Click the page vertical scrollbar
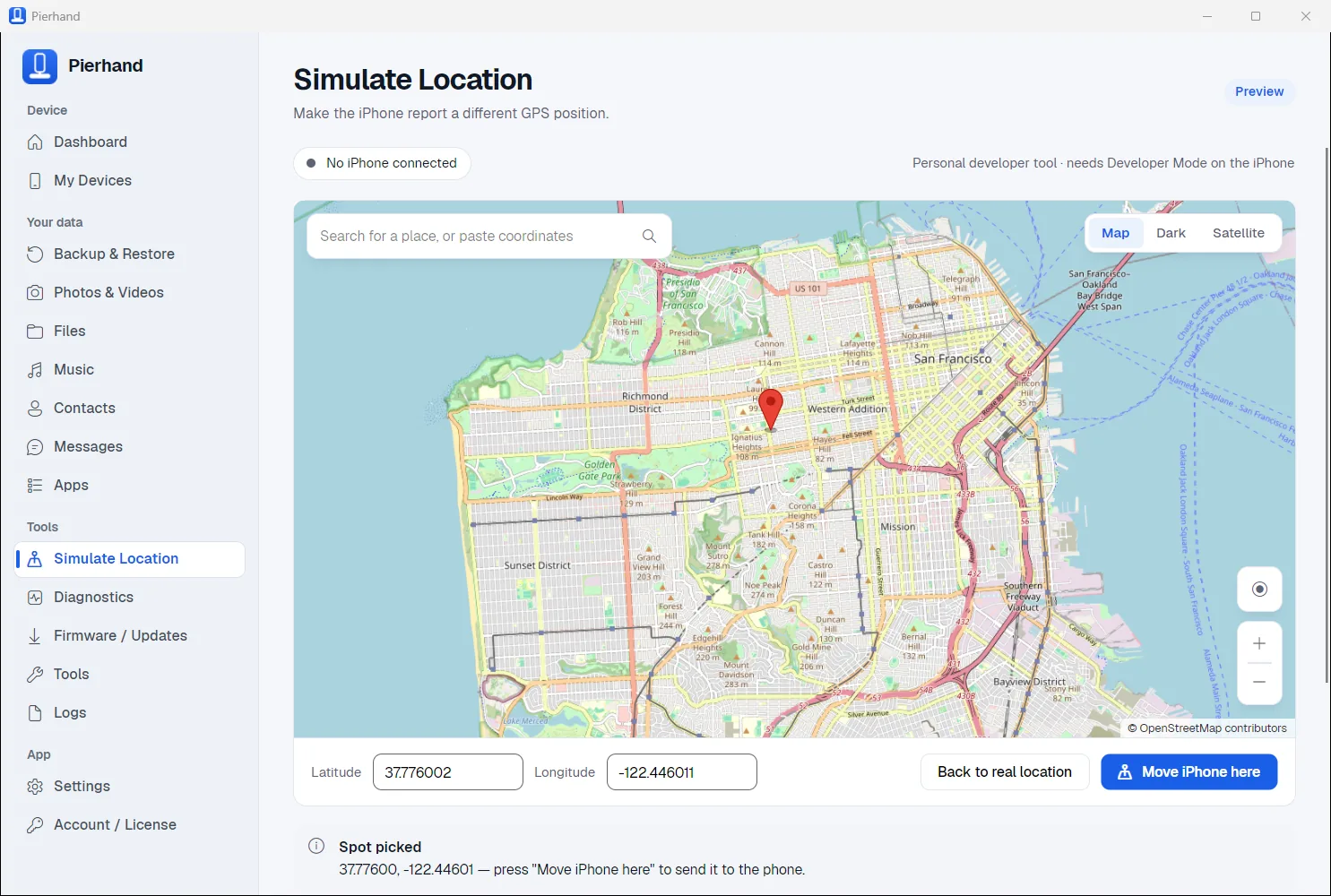Viewport: 1331px width, 896px height. pos(1327,415)
